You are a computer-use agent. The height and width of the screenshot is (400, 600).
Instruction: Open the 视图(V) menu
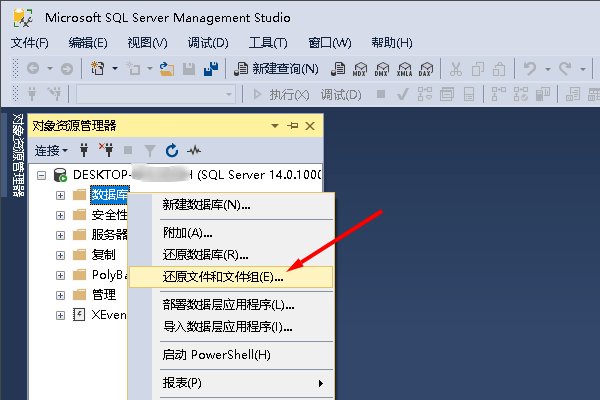point(147,42)
